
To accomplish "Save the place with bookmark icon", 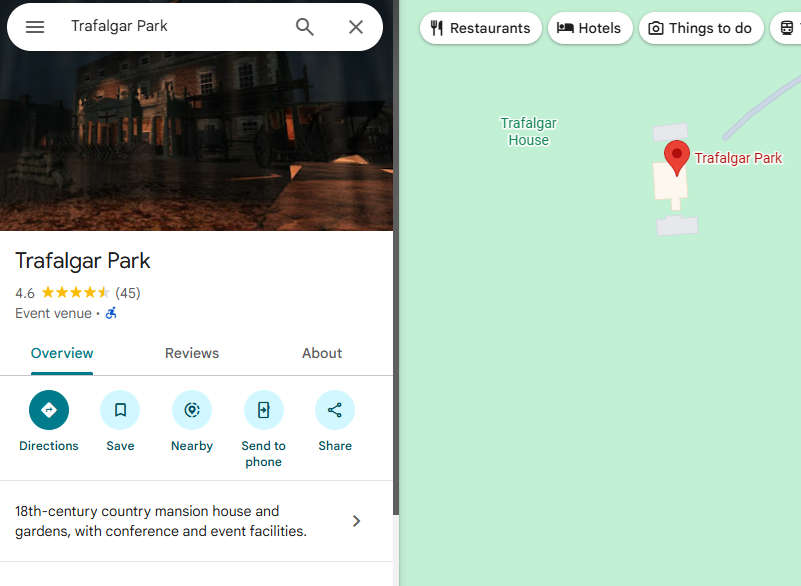I will coord(120,410).
